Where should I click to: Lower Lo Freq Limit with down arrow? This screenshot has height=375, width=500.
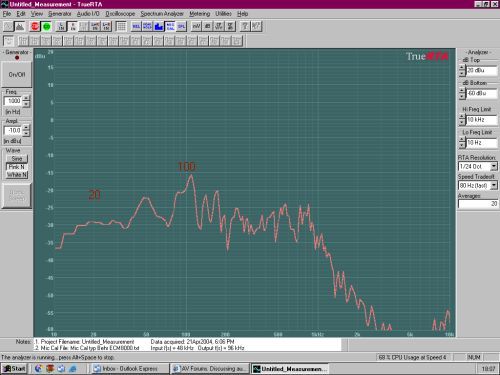(462, 146)
